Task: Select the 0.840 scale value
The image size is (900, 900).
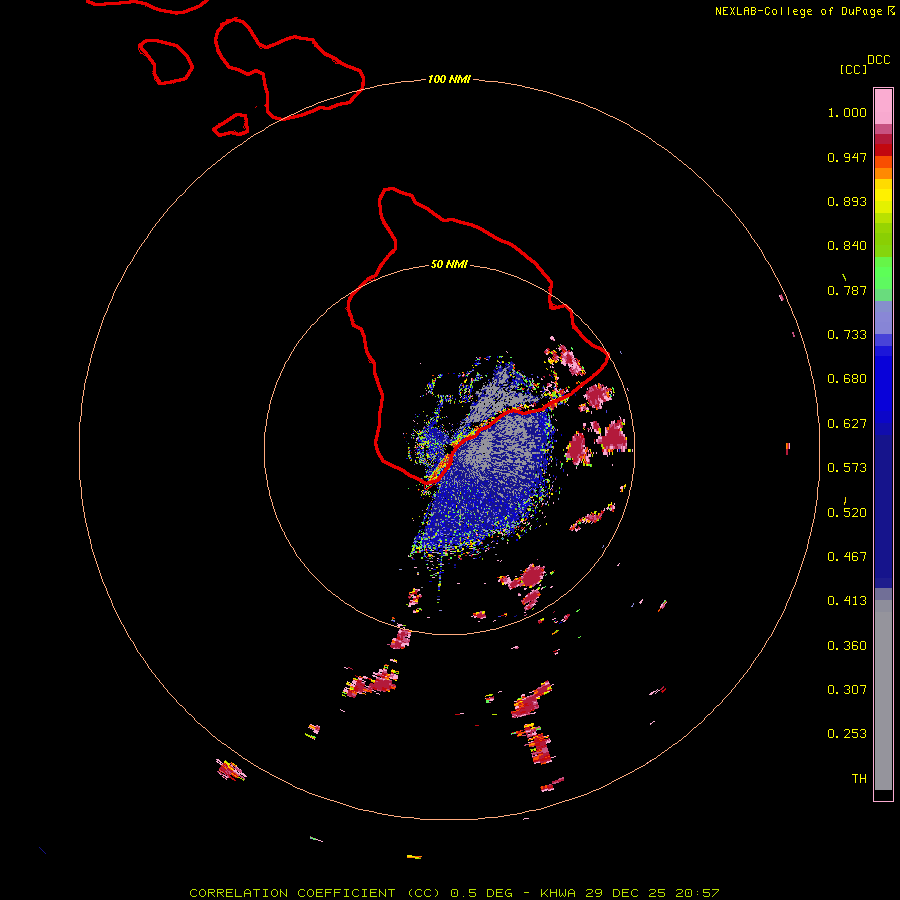Action: [847, 246]
